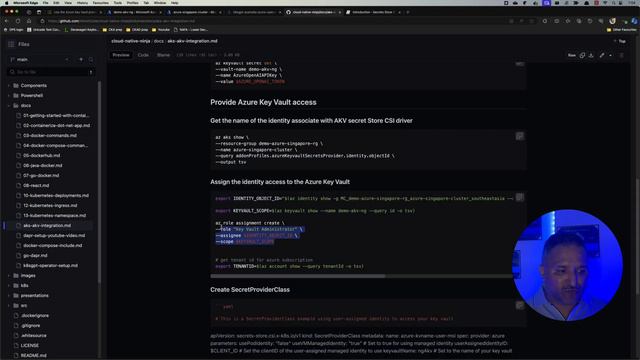
Task: Open the main branch selector
Action: 39,60
